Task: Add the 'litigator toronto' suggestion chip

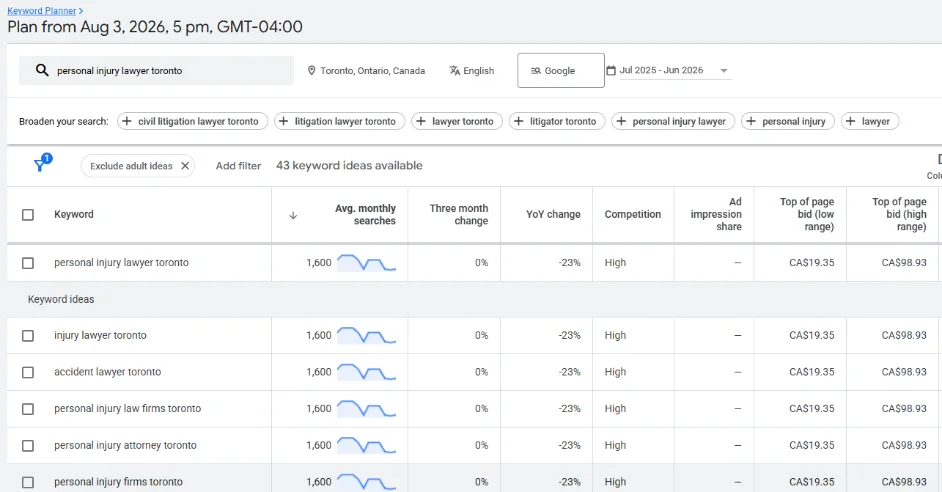Action: [557, 121]
